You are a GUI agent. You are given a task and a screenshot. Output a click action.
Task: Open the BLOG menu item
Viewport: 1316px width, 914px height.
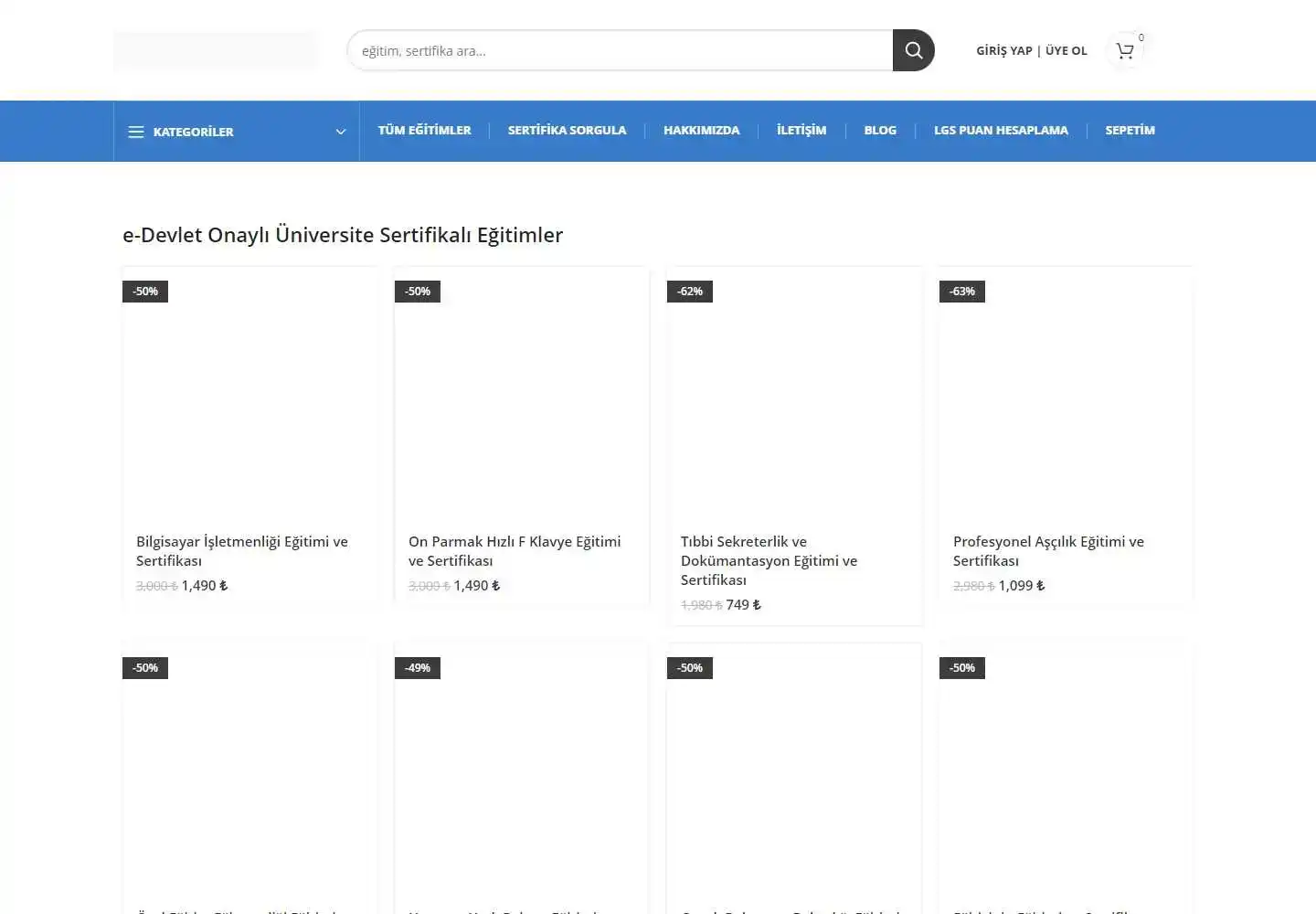pyautogui.click(x=880, y=130)
